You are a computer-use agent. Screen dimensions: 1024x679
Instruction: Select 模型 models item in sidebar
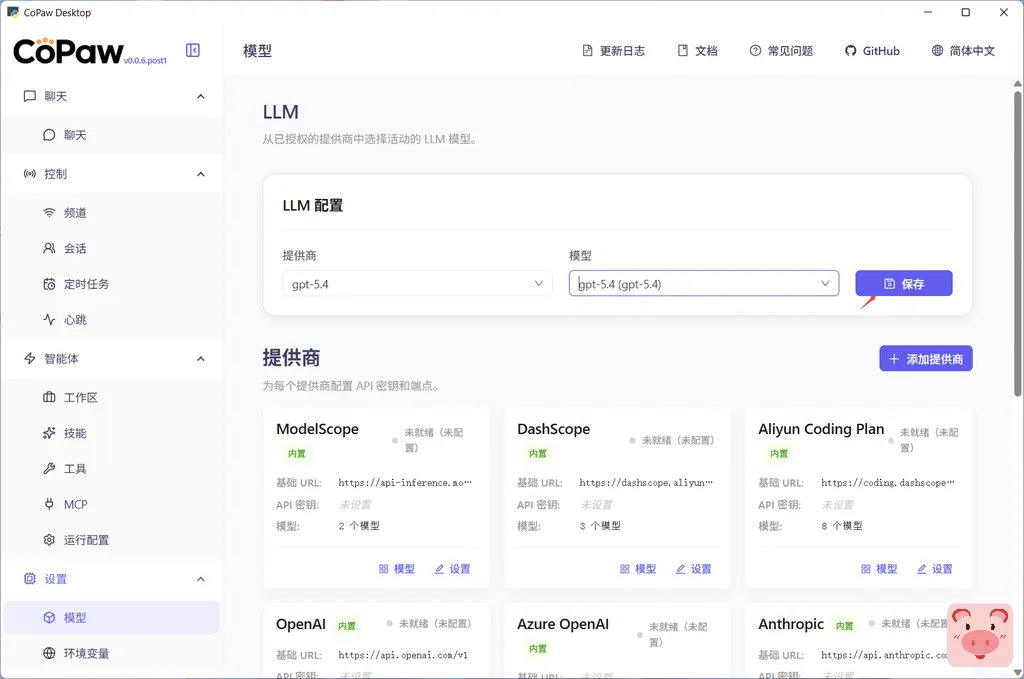(112, 618)
